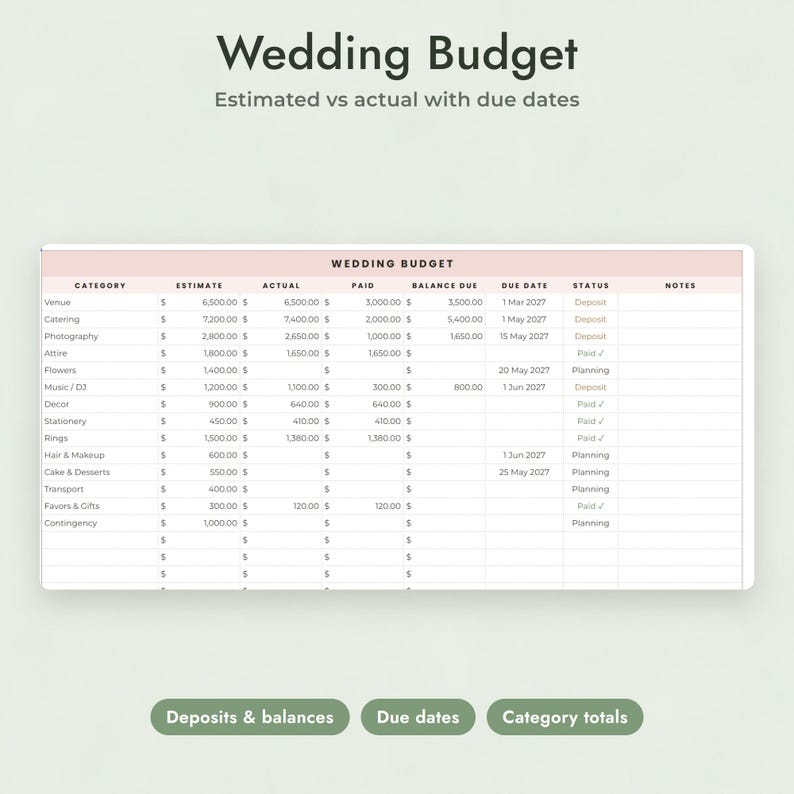
Task: Click Stationery actual 410.00
Action: tap(281, 421)
